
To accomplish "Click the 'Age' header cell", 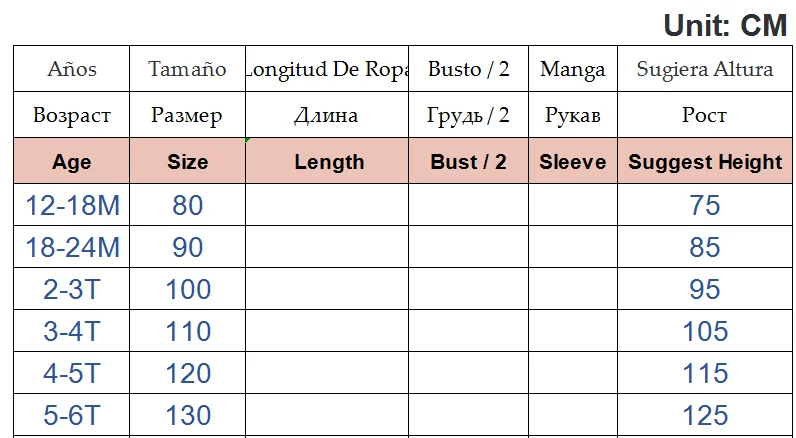I will [71, 162].
